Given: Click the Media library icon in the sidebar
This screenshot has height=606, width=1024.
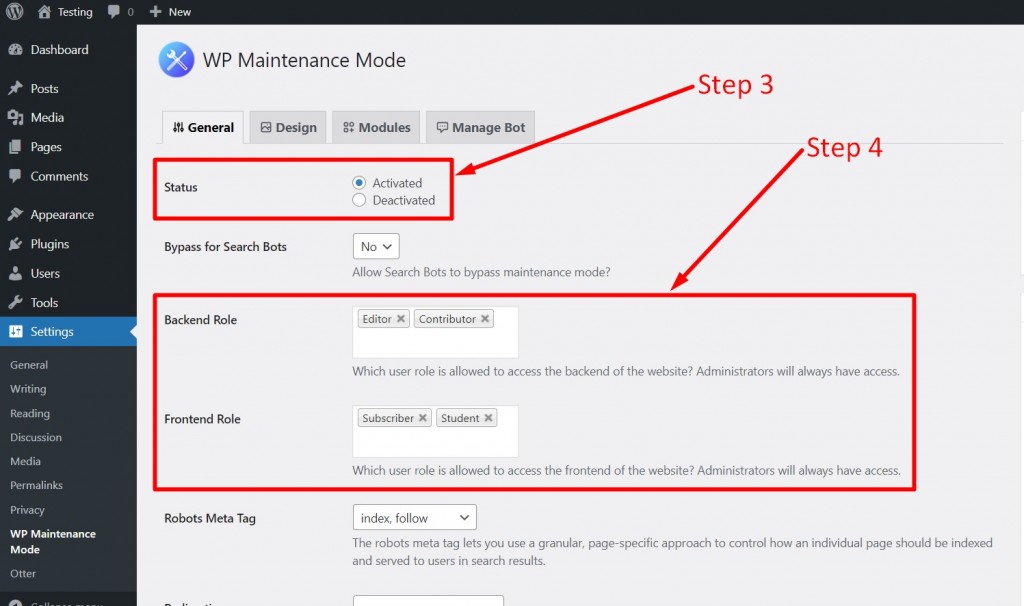Looking at the screenshot, I should coord(16,118).
